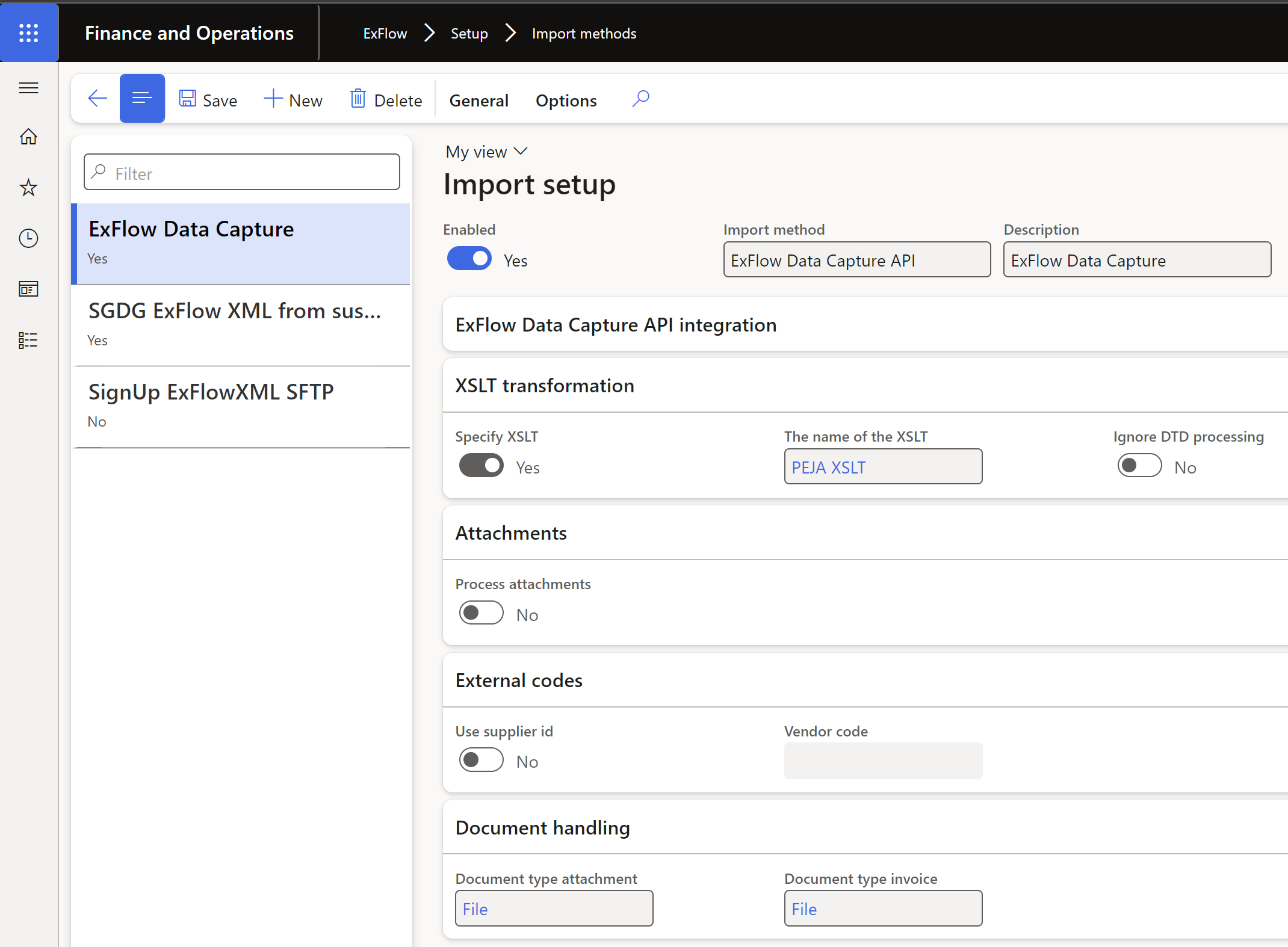
Task: Open Recent clock icon in sidebar
Action: 28,238
